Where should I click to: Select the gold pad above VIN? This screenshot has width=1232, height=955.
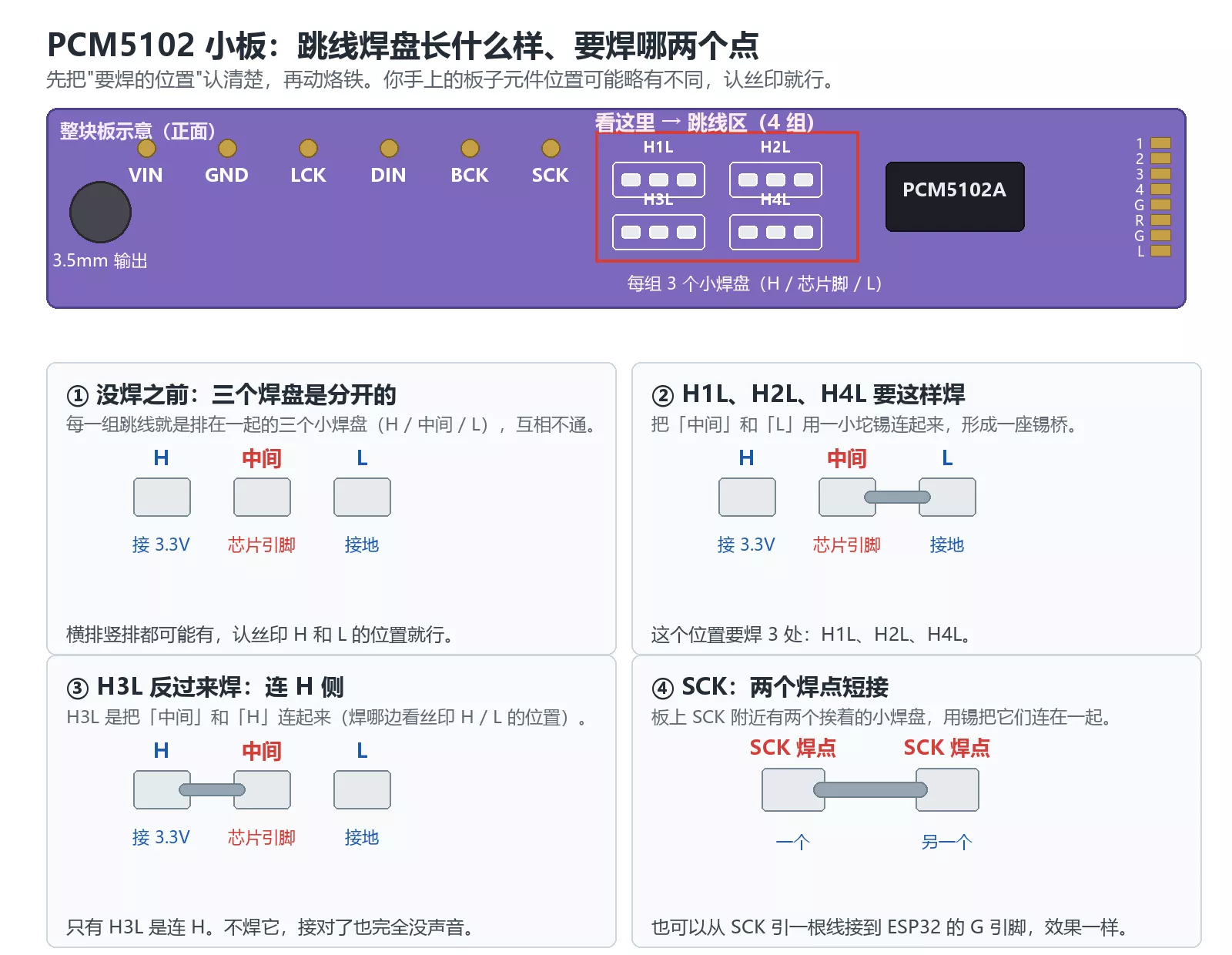click(x=146, y=148)
